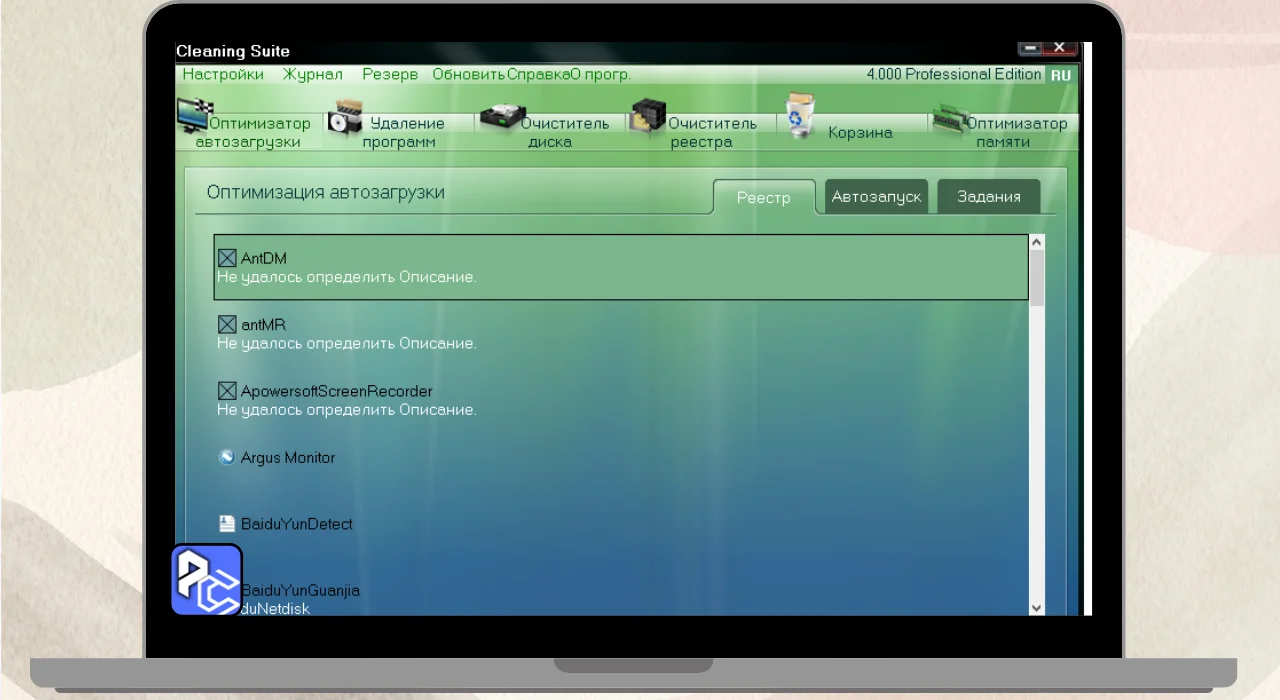The width and height of the screenshot is (1280, 700).
Task: Select the AntDM entry name
Action: tap(264, 259)
